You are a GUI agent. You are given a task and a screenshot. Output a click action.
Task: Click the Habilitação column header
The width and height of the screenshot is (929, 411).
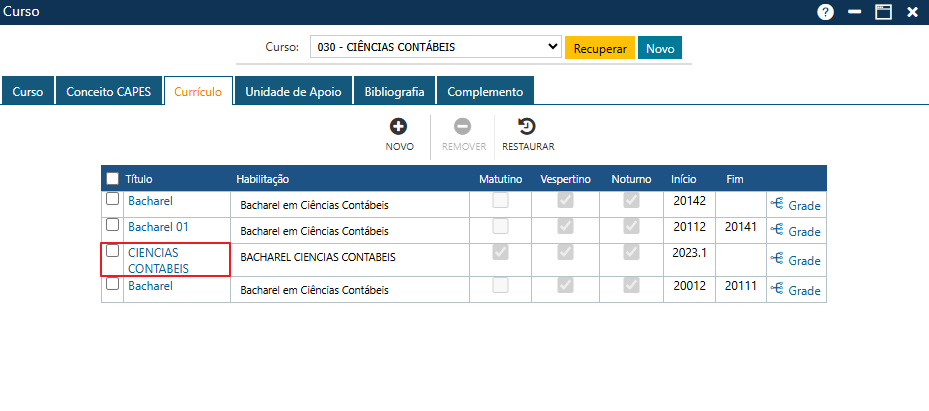click(262, 179)
